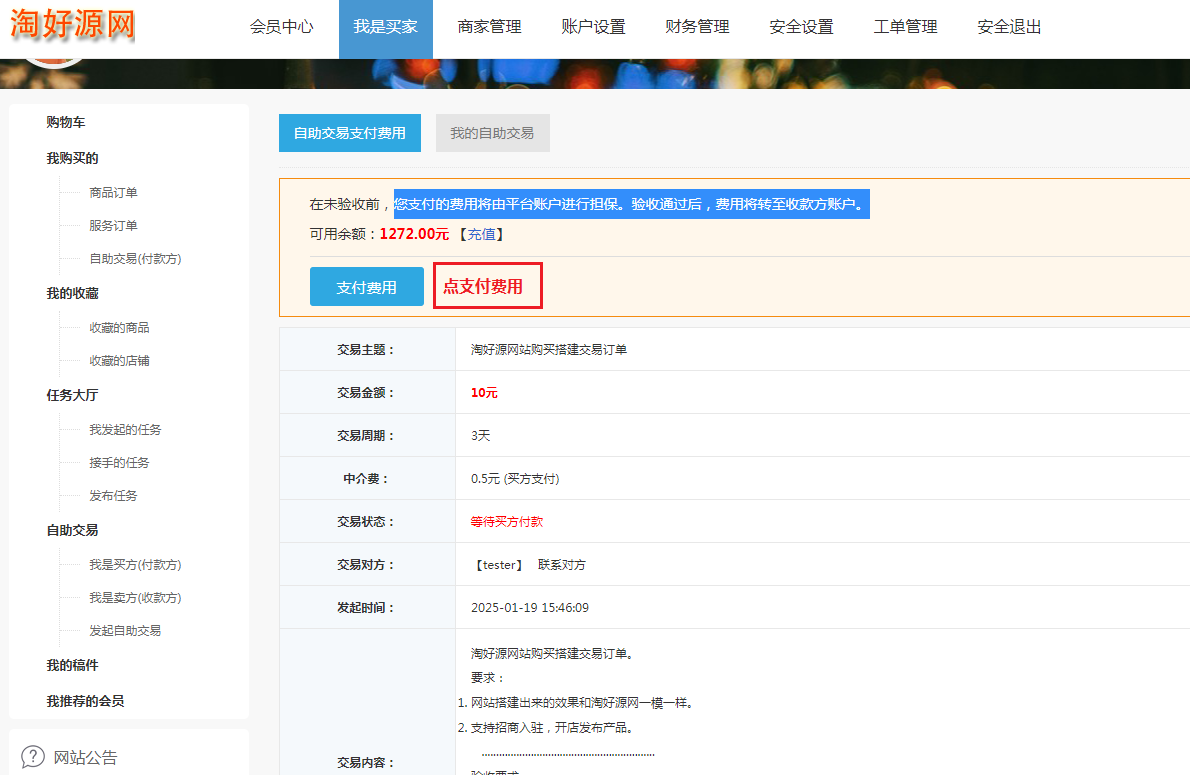Click the question mark icon beside 网站公告

click(x=33, y=757)
